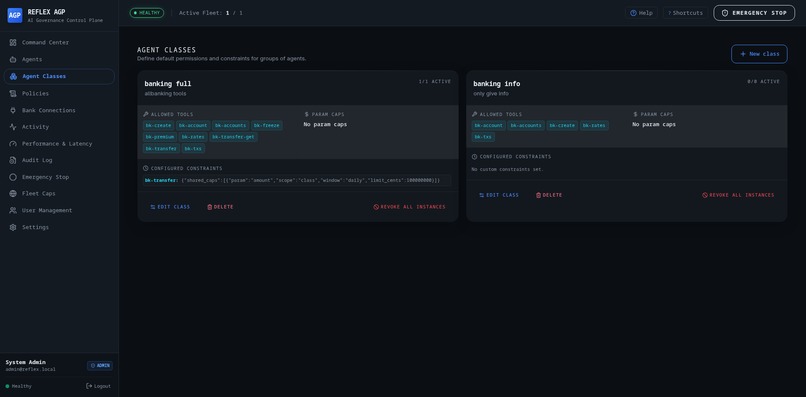Click the Help question-mark icon
The width and height of the screenshot is (806, 397).
[633, 13]
